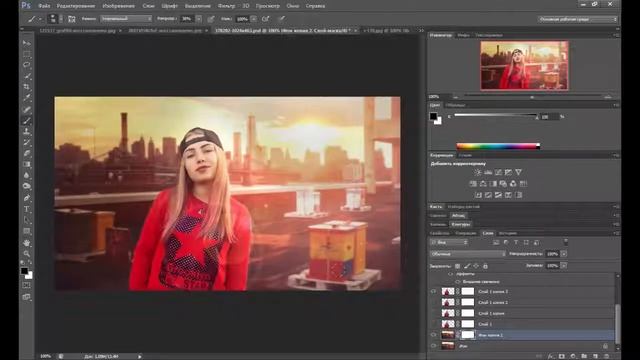
Task: Open the Файл menu
Action: click(44, 6)
